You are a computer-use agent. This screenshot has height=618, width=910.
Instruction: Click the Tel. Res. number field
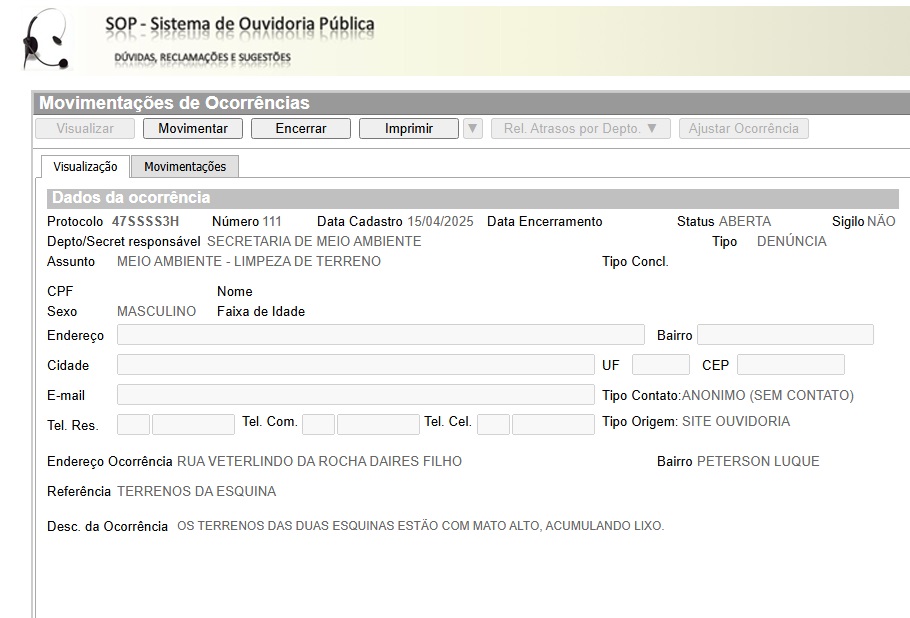click(193, 425)
